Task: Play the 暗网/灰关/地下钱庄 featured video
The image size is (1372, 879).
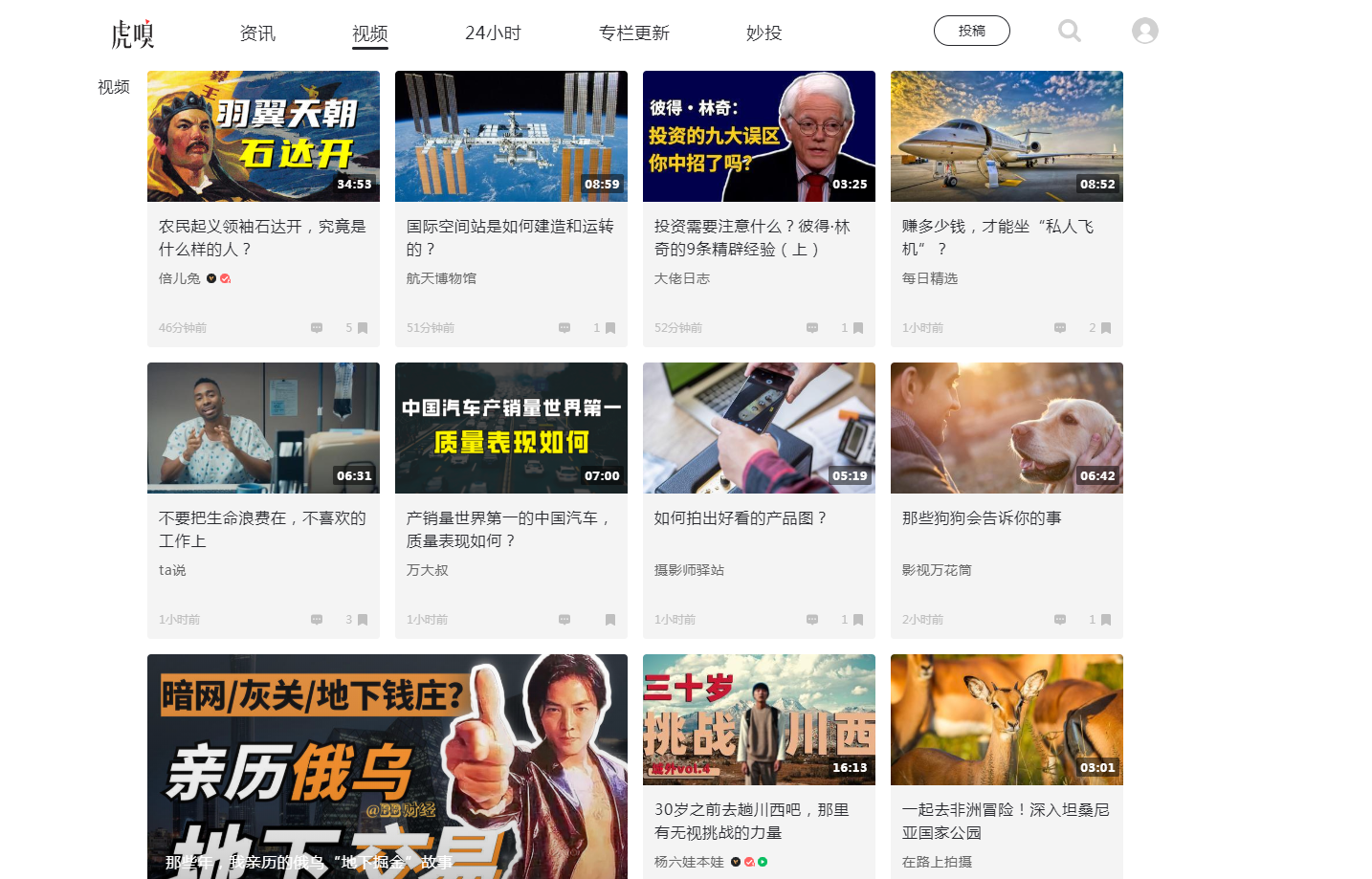Action: 387,766
